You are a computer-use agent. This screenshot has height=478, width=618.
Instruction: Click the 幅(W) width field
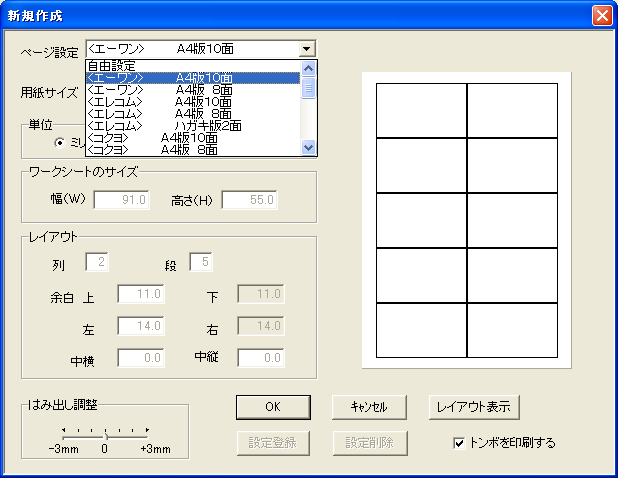pos(121,200)
